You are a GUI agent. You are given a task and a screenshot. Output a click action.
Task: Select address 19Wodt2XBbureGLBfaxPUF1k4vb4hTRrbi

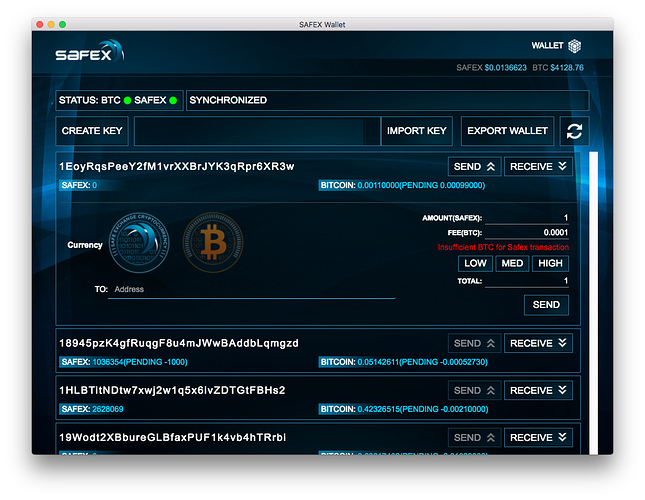pyautogui.click(x=173, y=438)
